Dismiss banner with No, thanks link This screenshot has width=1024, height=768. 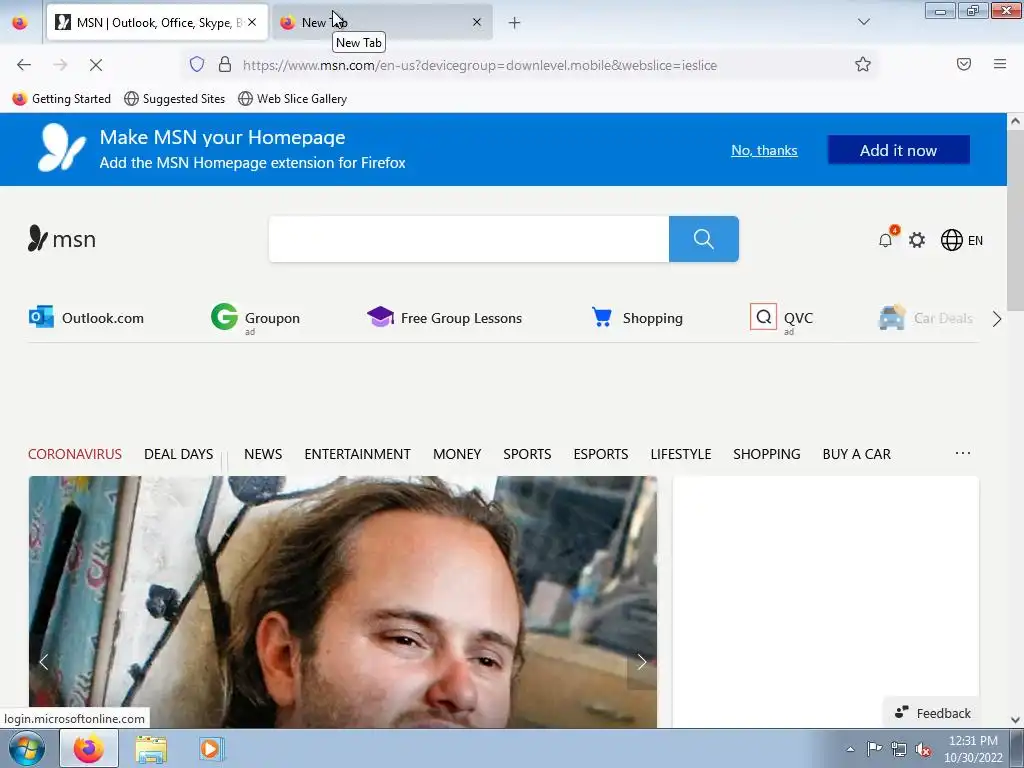coord(764,150)
